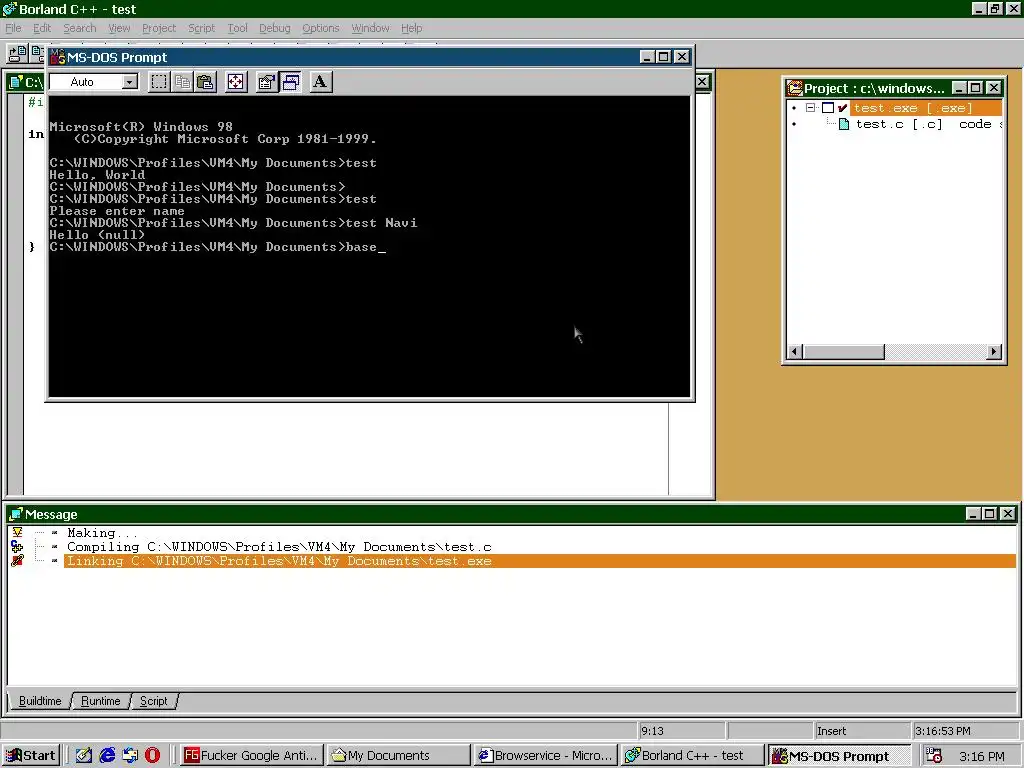Toggle the Background toolbar button in MS-DOS Prompt
Viewport: 1024px width, 768px height.
click(x=291, y=82)
